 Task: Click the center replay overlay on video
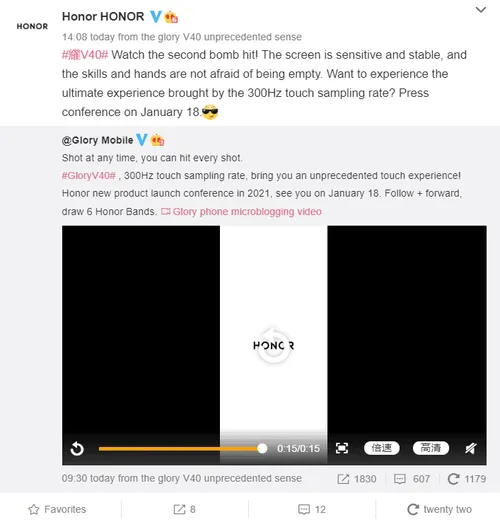tap(274, 346)
